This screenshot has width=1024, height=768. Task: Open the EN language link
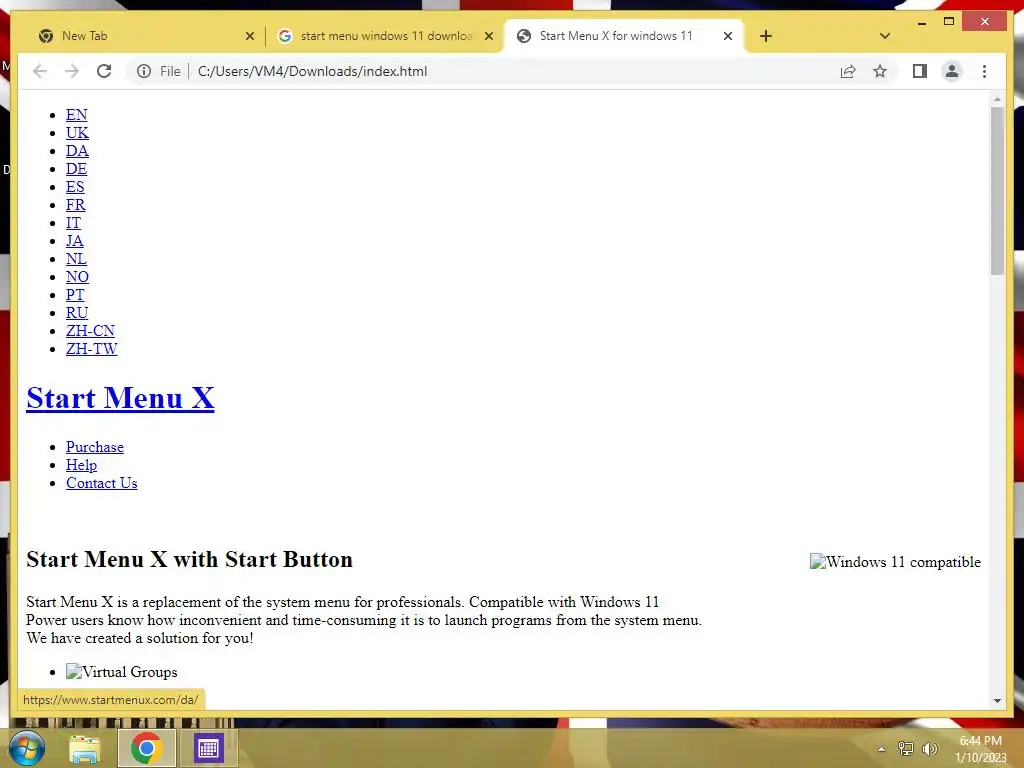click(x=76, y=115)
